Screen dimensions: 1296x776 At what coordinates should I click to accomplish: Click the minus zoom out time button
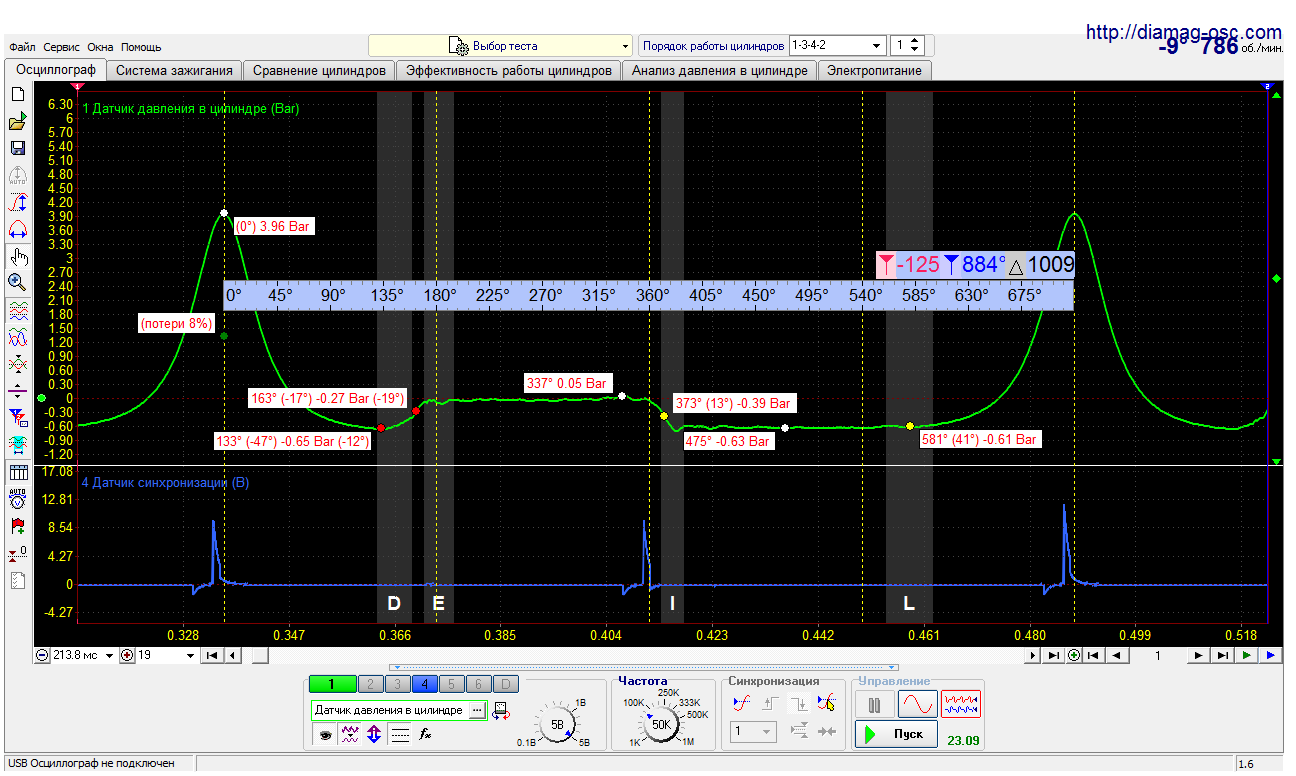coord(42,656)
